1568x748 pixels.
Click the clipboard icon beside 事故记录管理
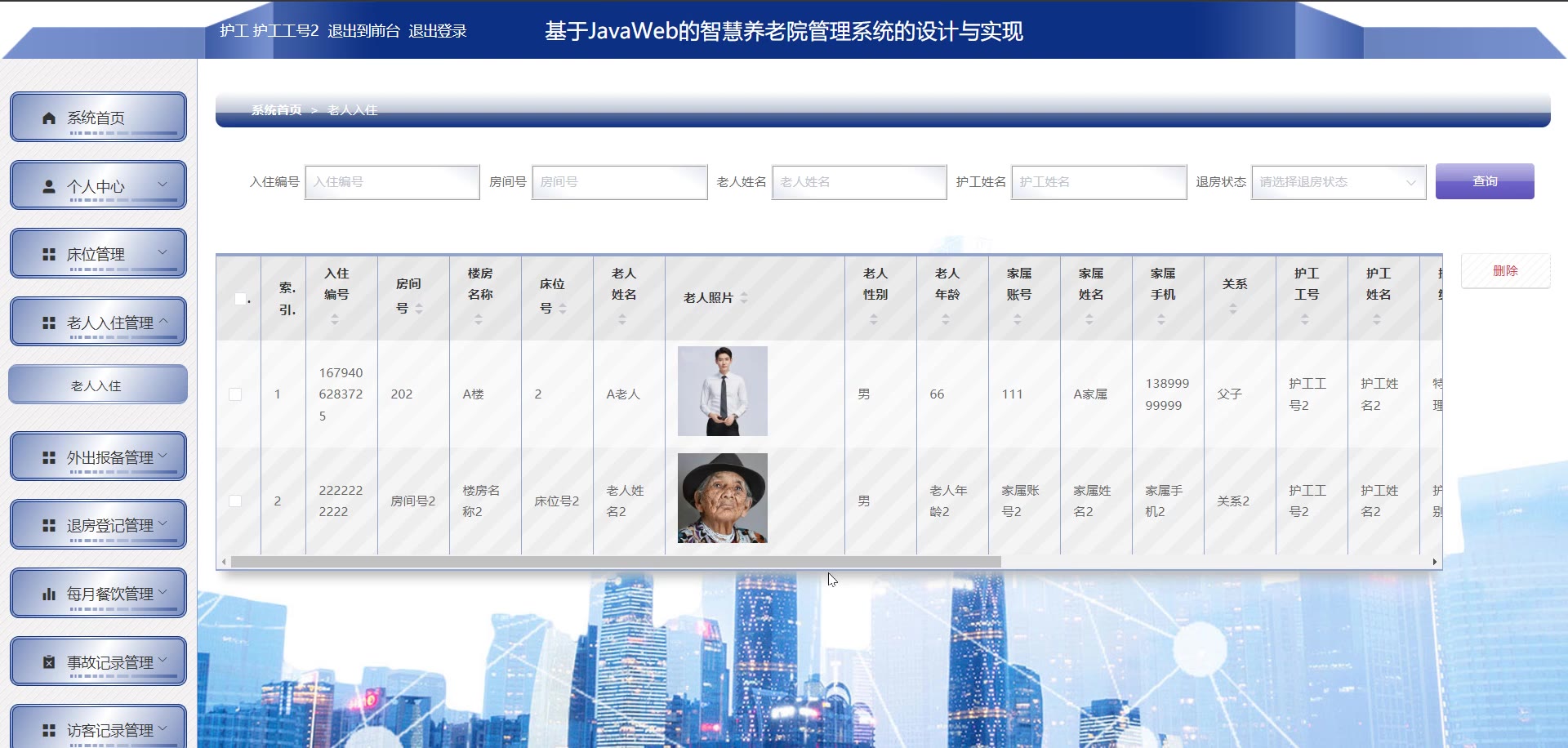[x=49, y=662]
